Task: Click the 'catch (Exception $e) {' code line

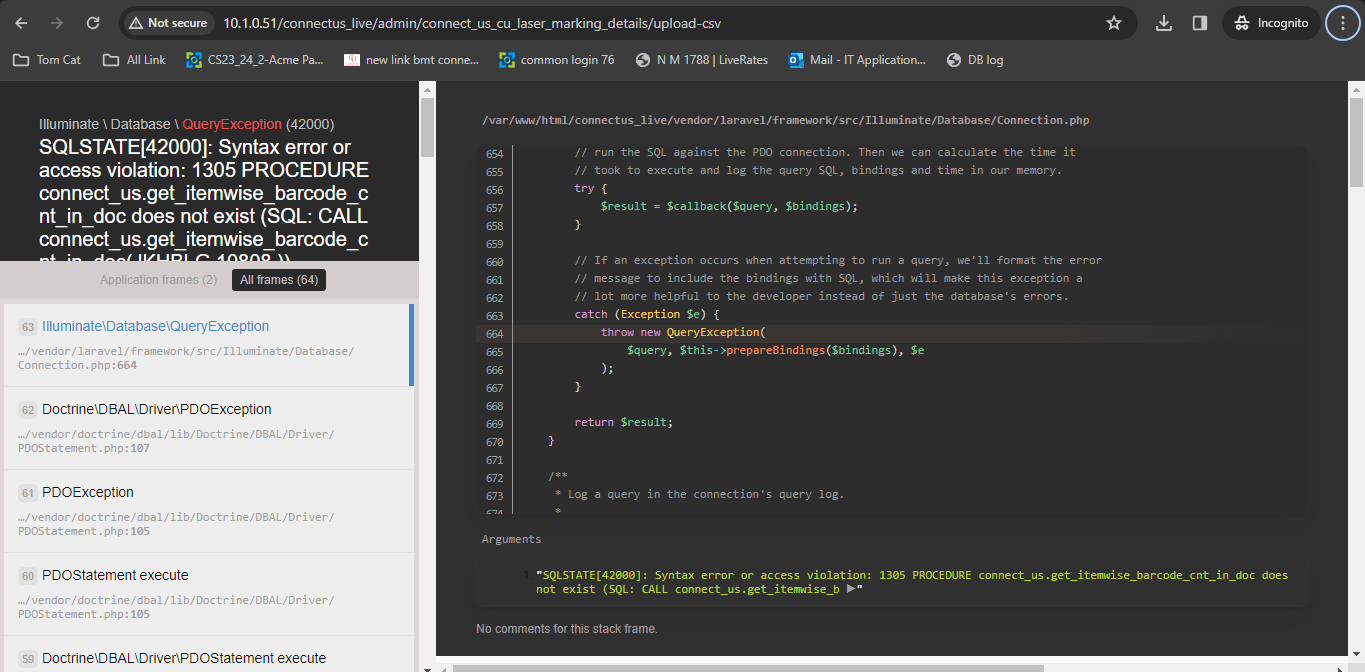Action: [647, 314]
